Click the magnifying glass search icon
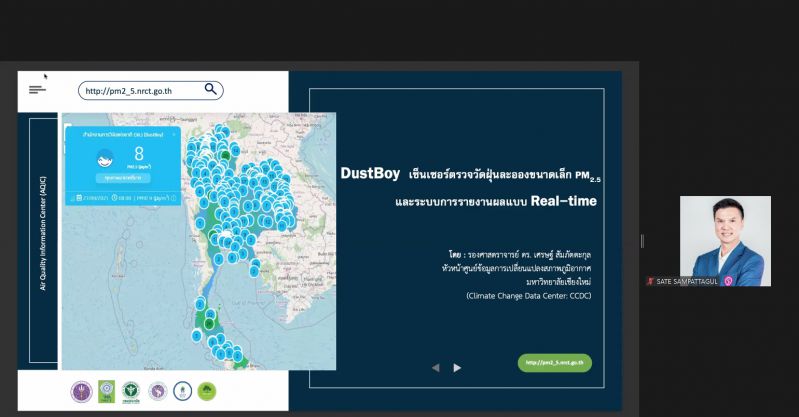 coord(211,89)
